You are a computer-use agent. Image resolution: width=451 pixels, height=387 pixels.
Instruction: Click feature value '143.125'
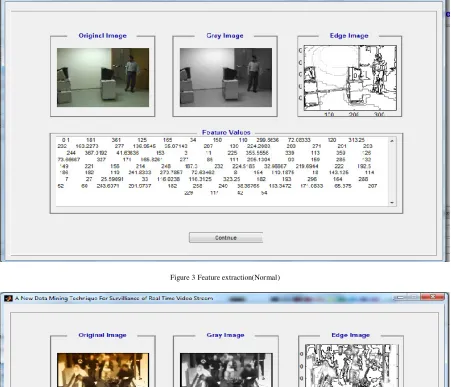click(339, 172)
